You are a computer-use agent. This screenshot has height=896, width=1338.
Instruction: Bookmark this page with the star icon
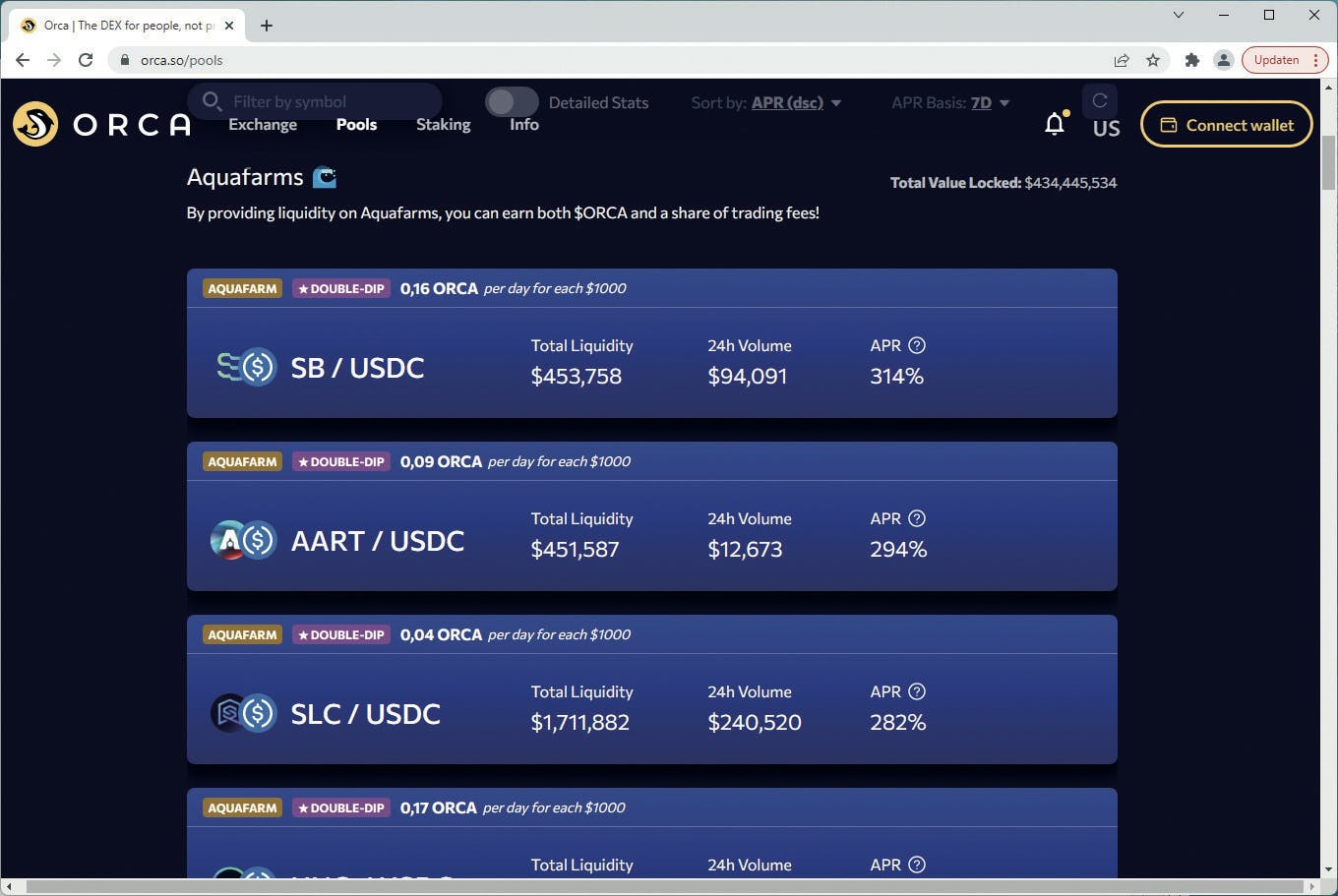1153,60
